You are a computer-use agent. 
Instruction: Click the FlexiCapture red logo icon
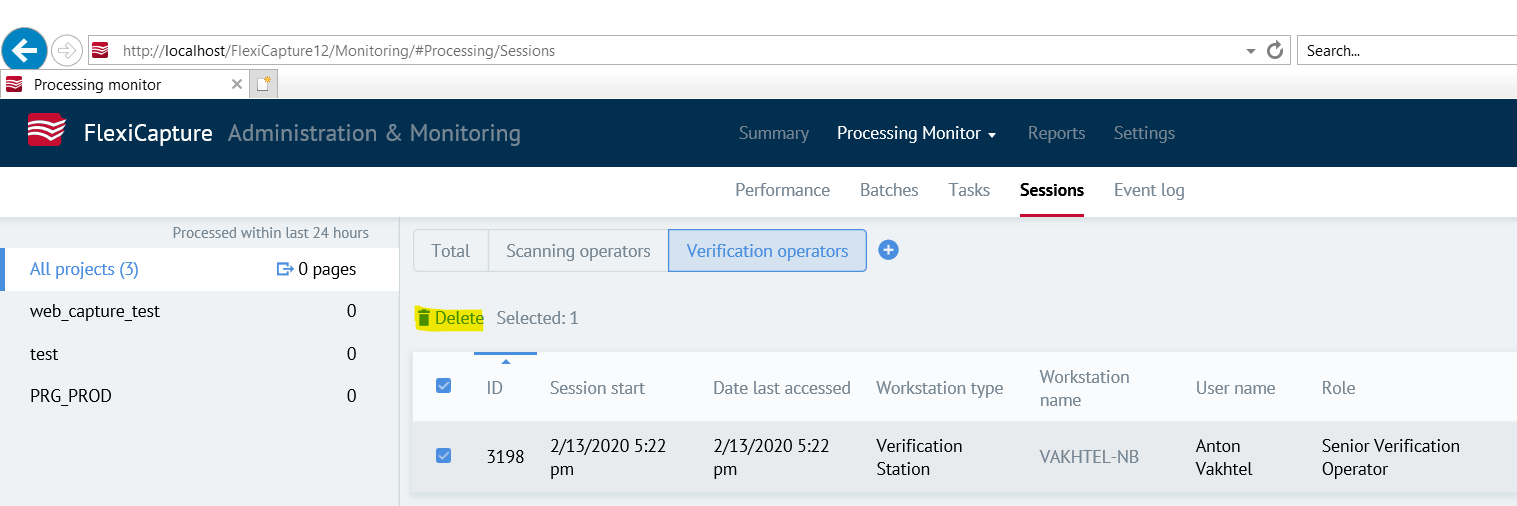coord(46,132)
